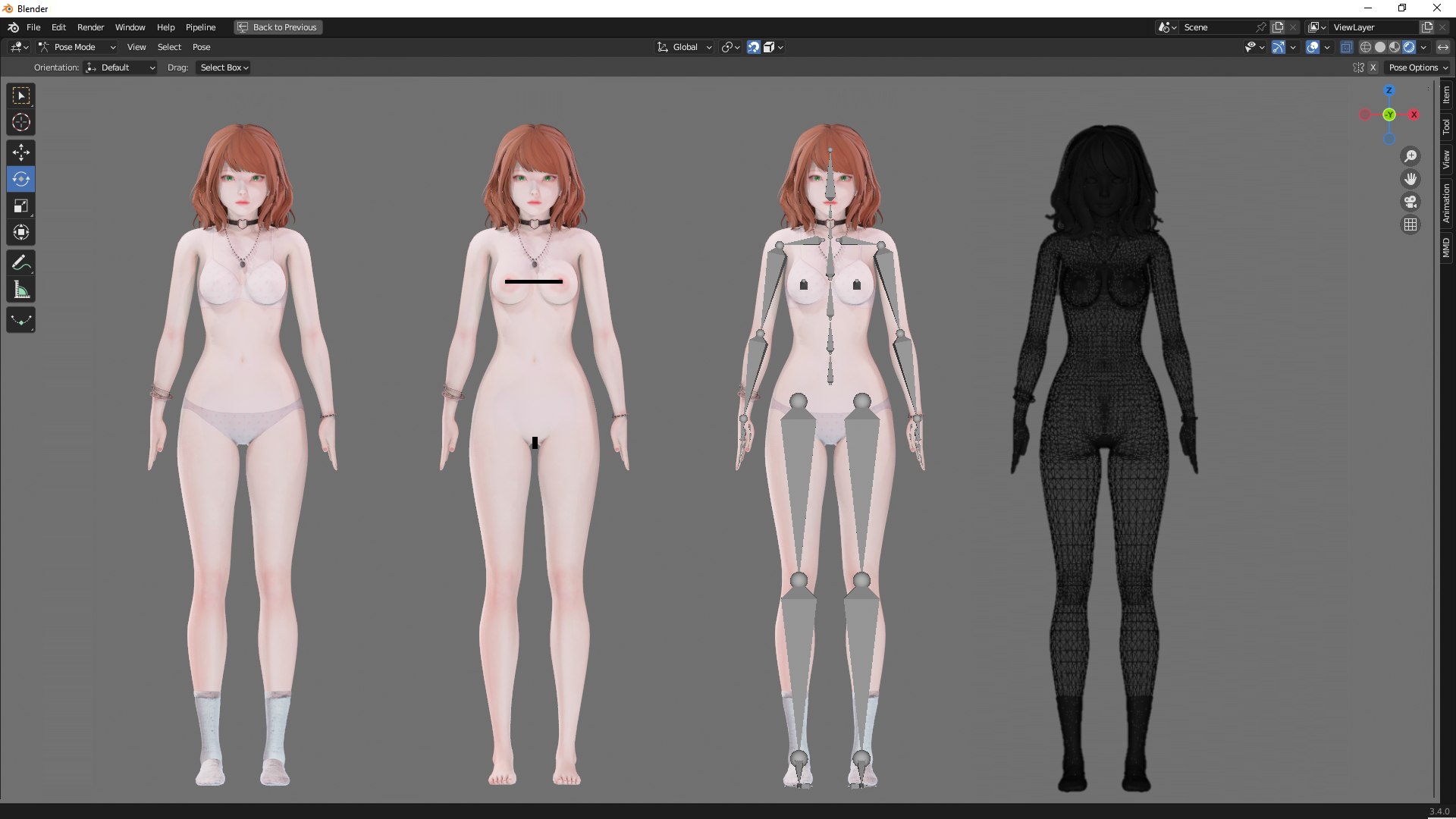Open the Pose Mode dropdown
The image size is (1456, 819).
click(x=77, y=47)
